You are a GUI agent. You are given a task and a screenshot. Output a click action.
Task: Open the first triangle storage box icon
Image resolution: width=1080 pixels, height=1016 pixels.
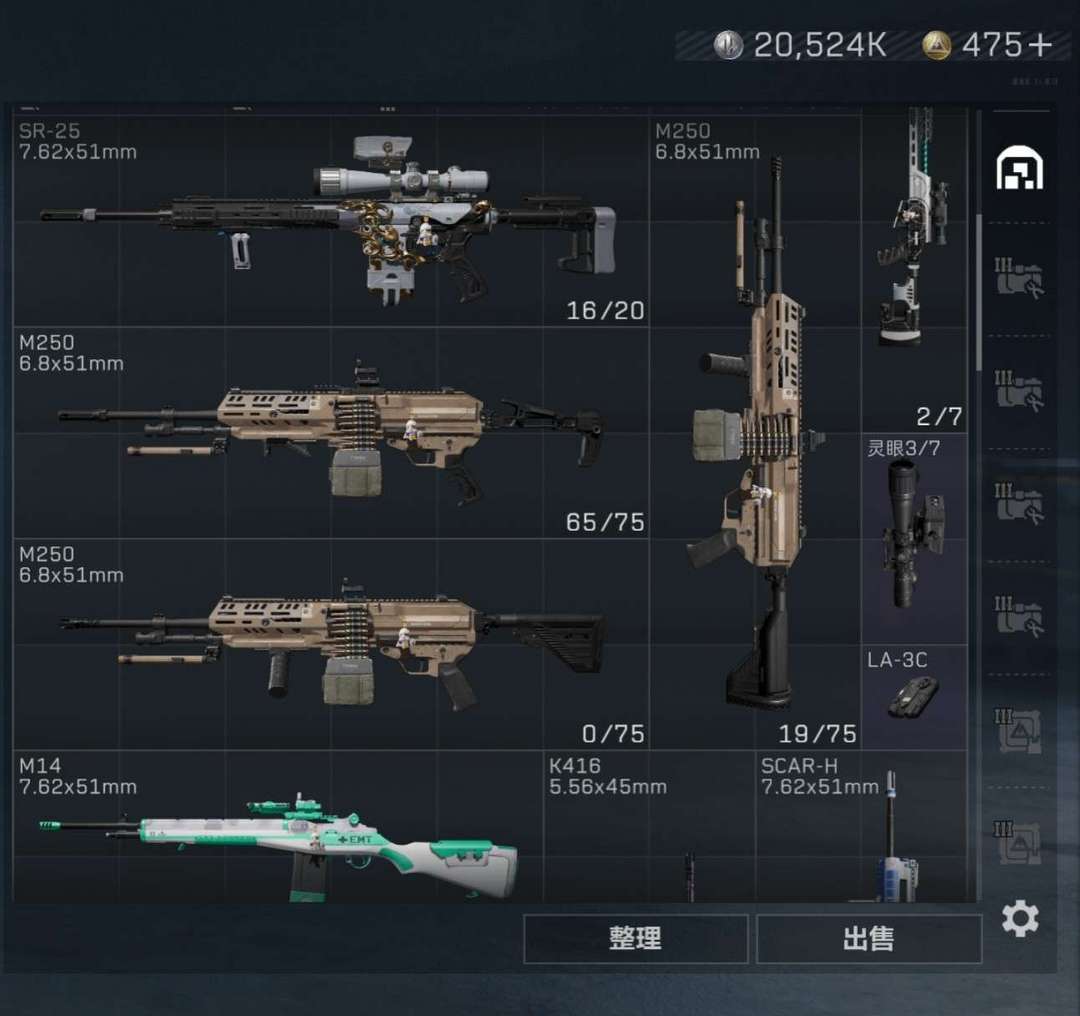pyautogui.click(x=1019, y=730)
